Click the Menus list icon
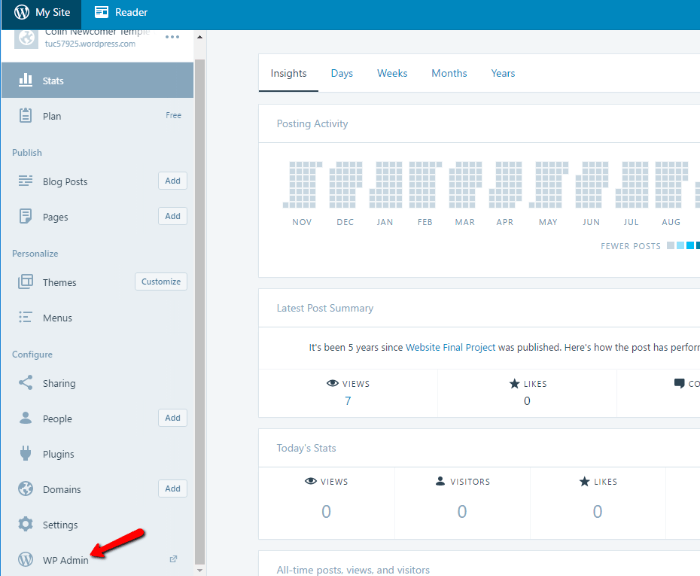The image size is (700, 576). (x=25, y=317)
